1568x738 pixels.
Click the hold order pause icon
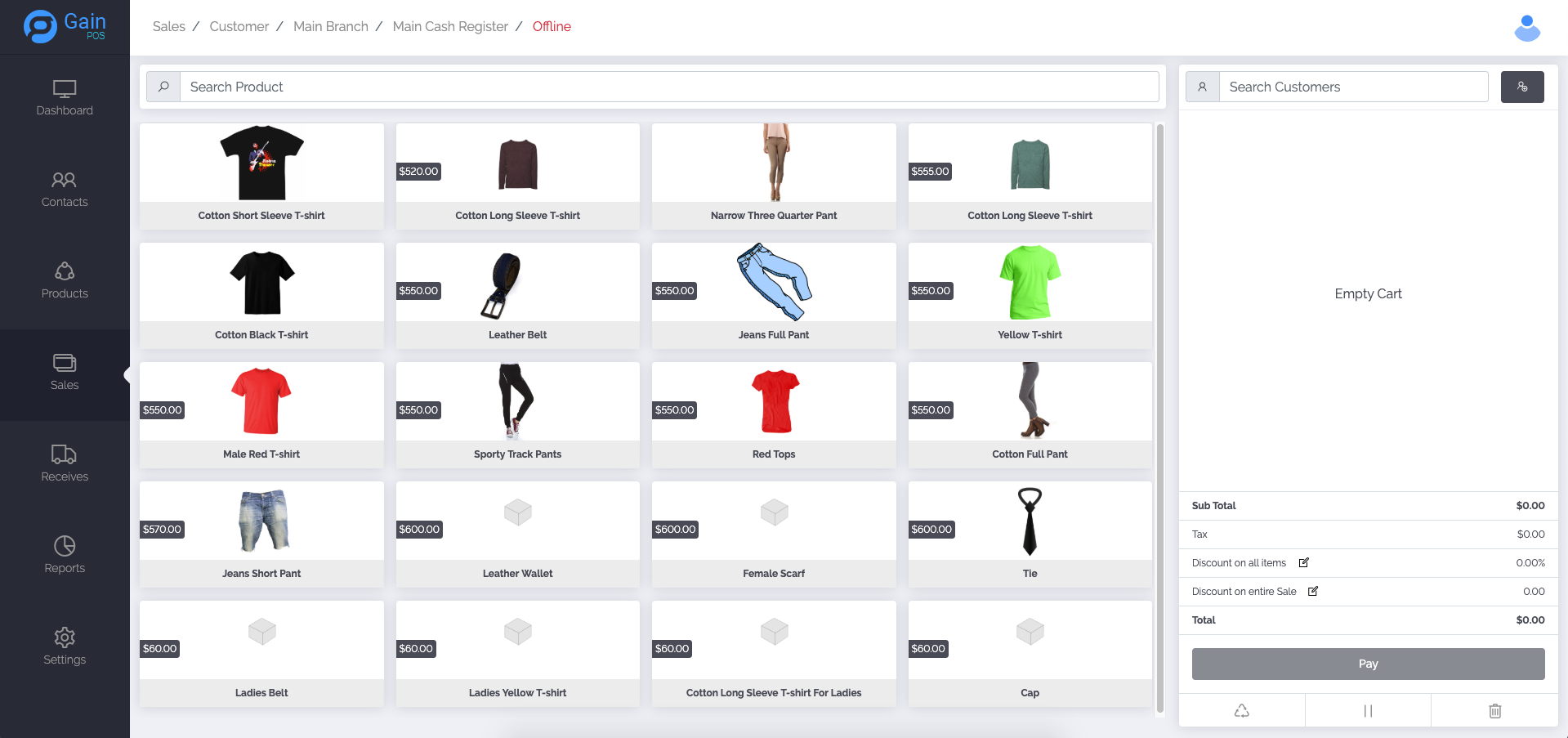tap(1368, 711)
